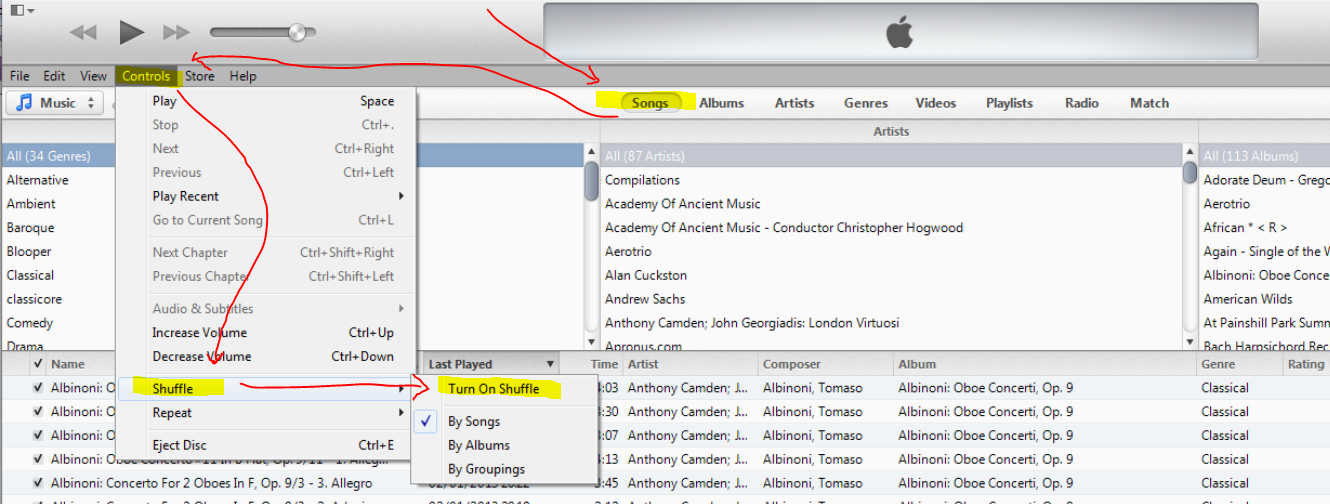Select the Blooper genre
Image resolution: width=1330 pixels, height=504 pixels.
point(29,252)
